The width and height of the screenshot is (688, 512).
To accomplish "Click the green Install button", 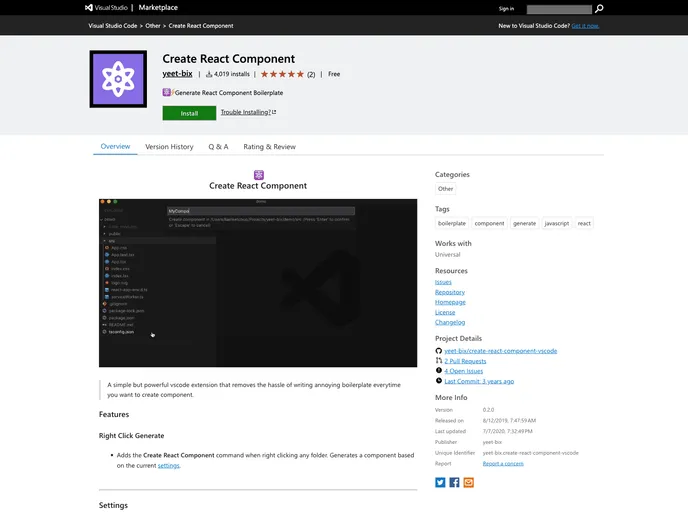I will click(189, 113).
